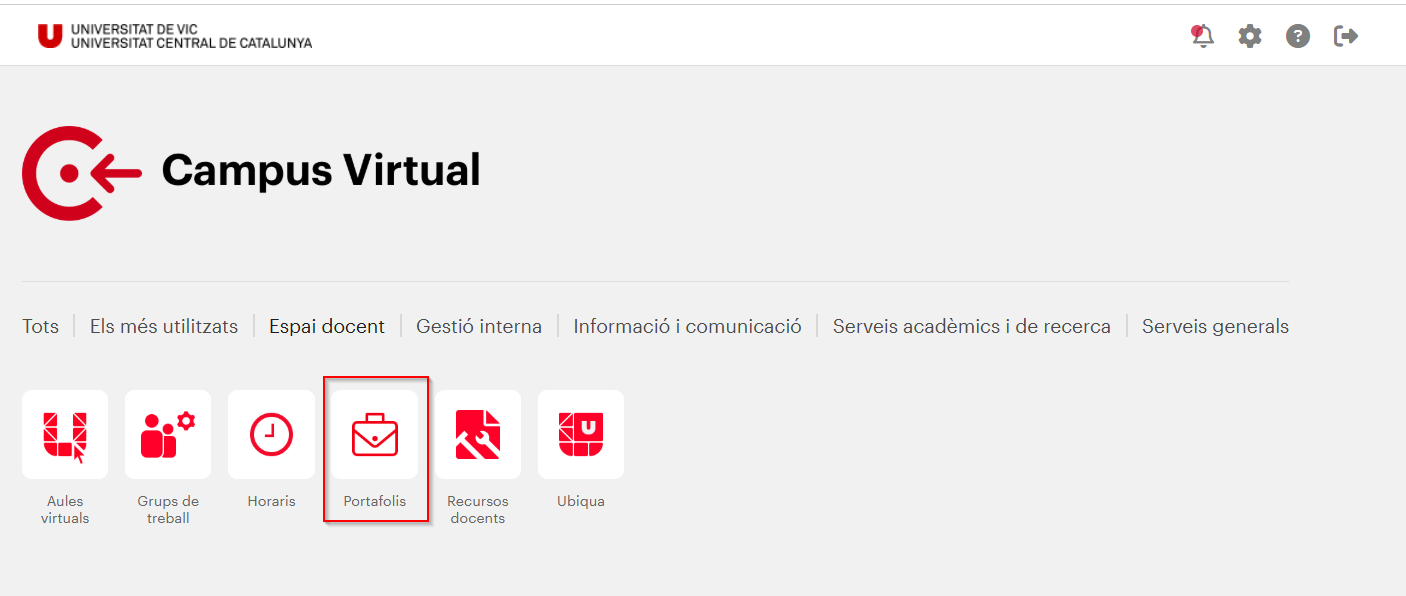The height and width of the screenshot is (596, 1406).
Task: Click the help question mark icon
Action: pos(1298,37)
